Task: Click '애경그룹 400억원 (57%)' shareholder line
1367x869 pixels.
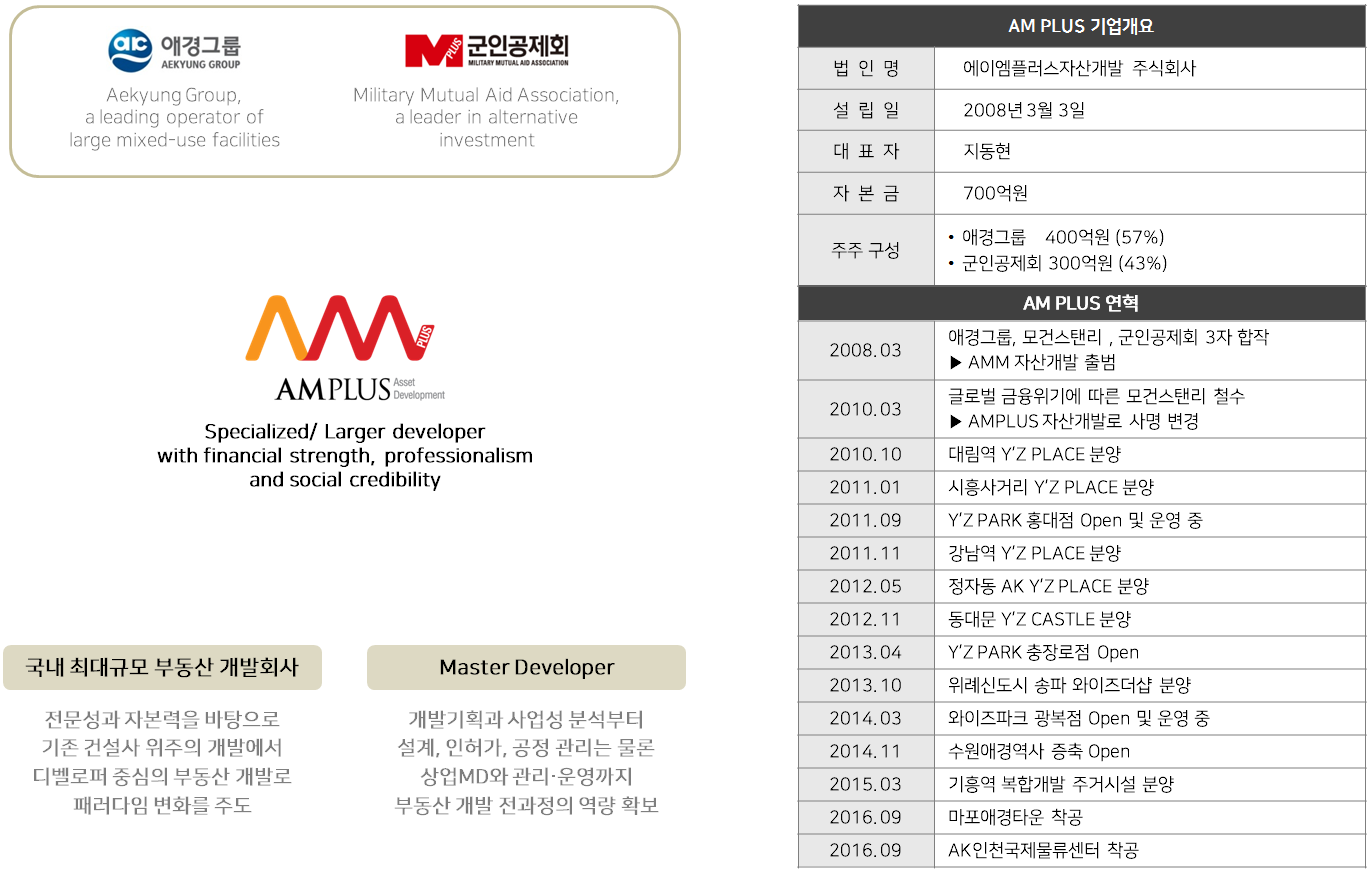Action: coord(1055,237)
